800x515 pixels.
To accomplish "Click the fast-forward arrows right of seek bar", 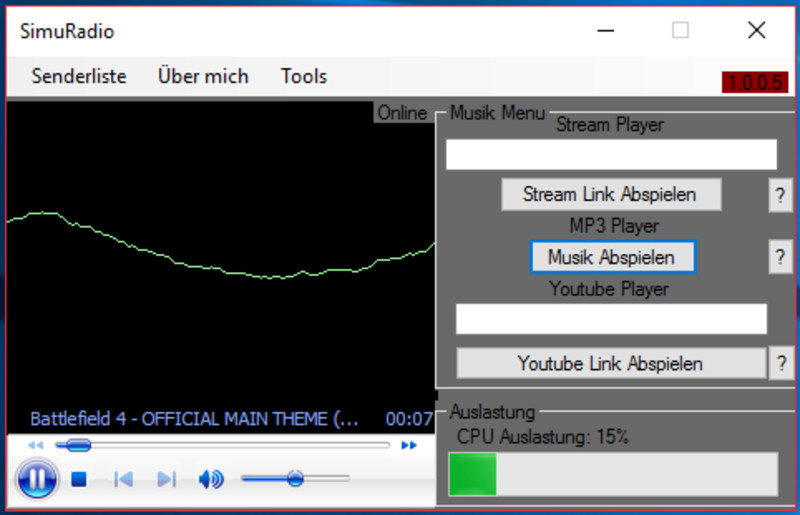I will pyautogui.click(x=408, y=445).
